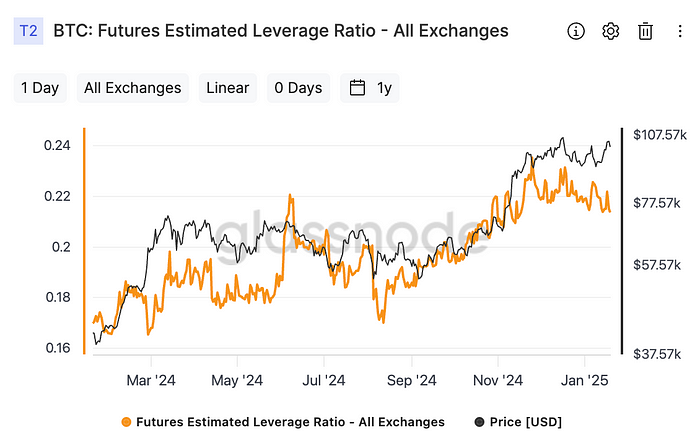Open the three-dot more options menu
This screenshot has width=700, height=440.
(x=679, y=31)
